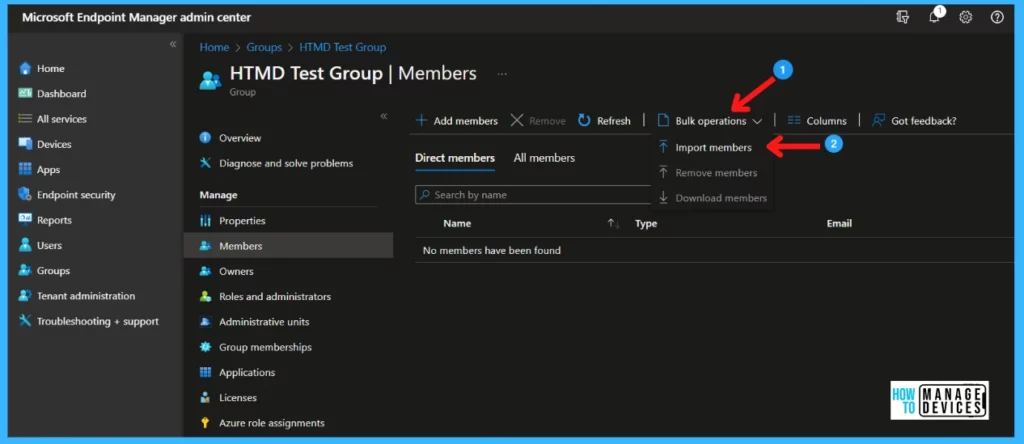Open the ellipsis menu beside Members title
1024x444 pixels.
tap(502, 74)
